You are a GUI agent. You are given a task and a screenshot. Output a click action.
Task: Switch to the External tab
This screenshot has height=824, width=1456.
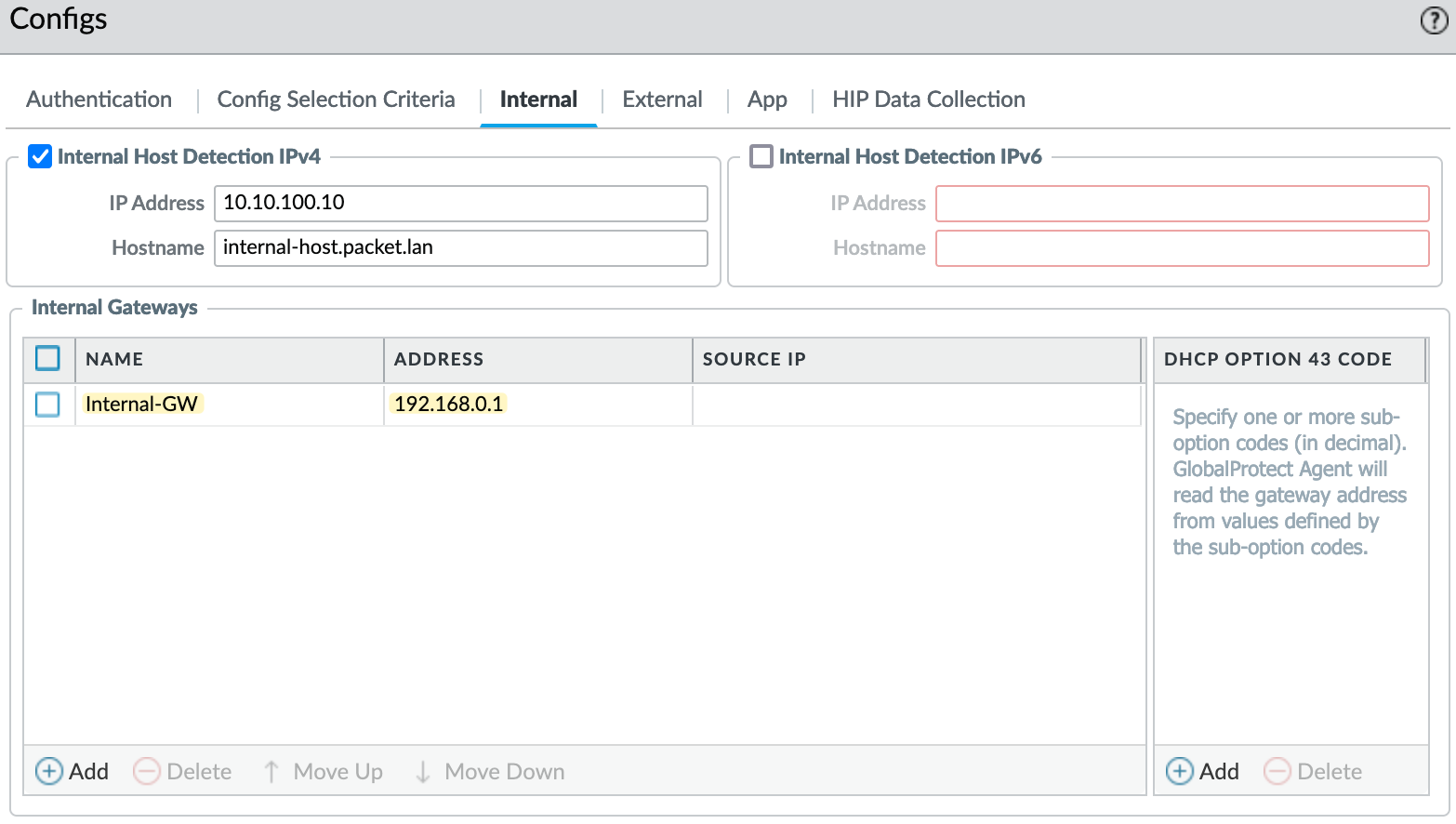click(662, 100)
